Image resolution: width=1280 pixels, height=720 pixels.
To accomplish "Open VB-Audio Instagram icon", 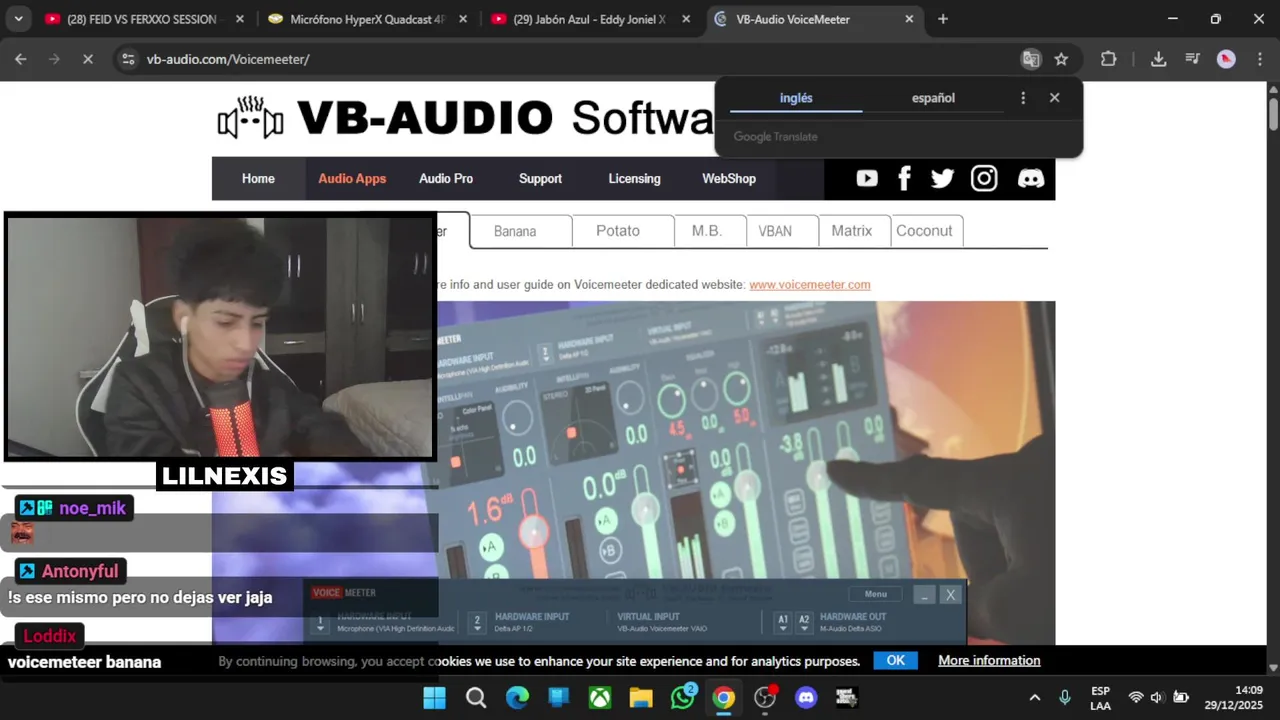I will click(x=984, y=178).
